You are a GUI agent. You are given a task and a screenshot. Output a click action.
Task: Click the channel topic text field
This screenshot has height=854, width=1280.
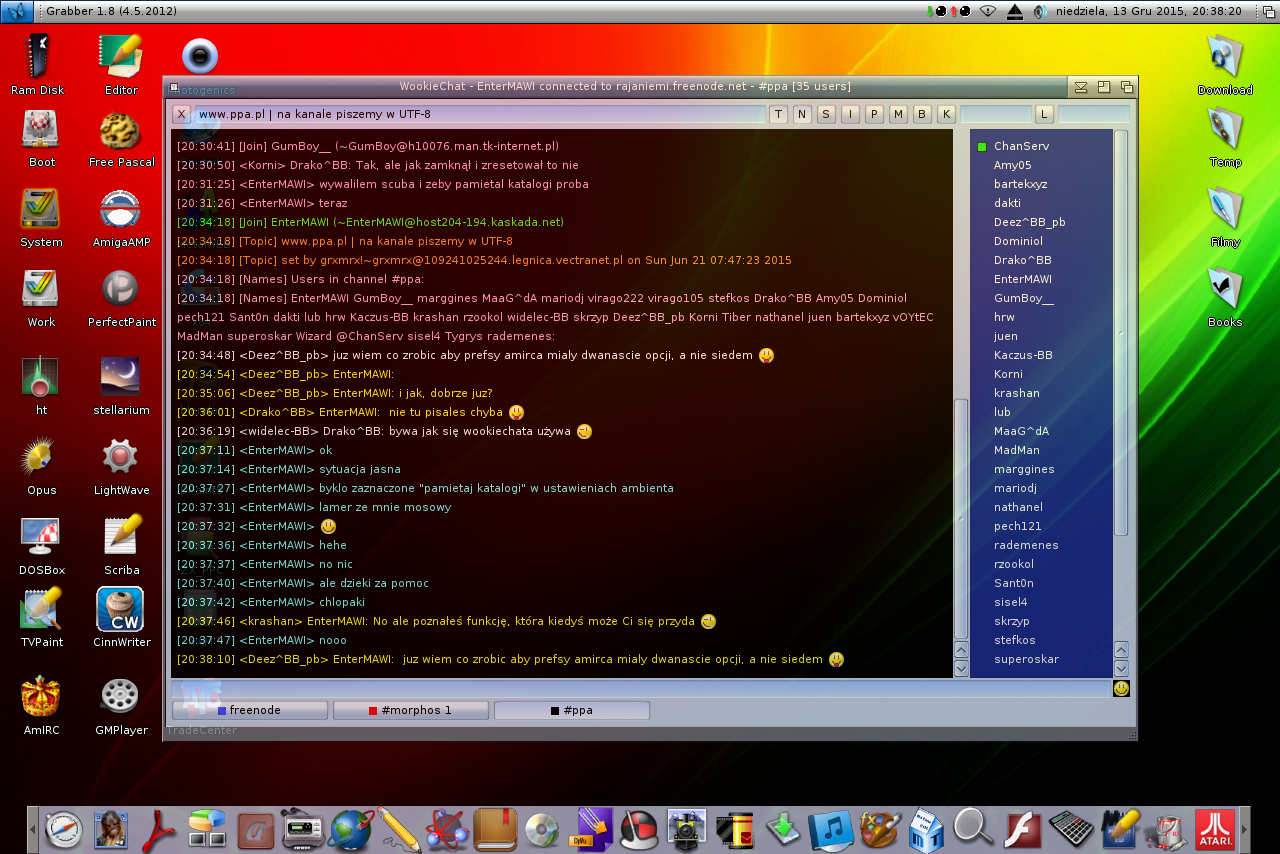(x=480, y=114)
